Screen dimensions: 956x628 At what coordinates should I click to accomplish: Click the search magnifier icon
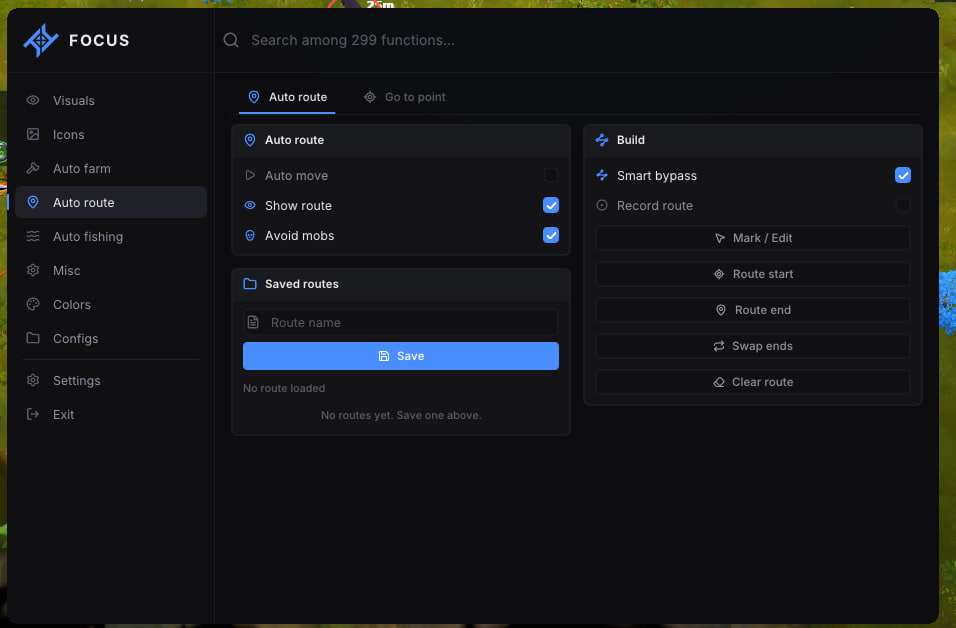tap(231, 40)
